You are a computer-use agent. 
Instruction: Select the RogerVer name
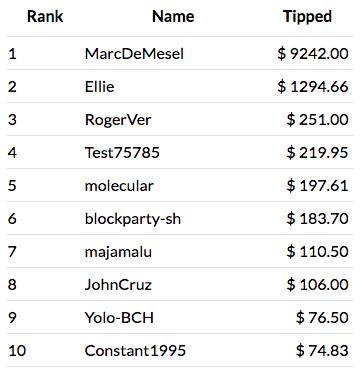(x=118, y=119)
